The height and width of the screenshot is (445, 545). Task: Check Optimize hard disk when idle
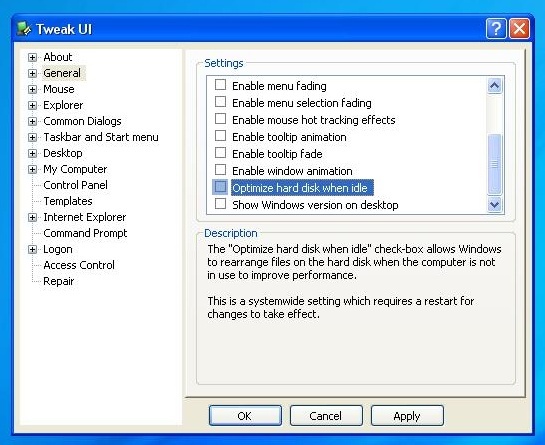click(220, 187)
